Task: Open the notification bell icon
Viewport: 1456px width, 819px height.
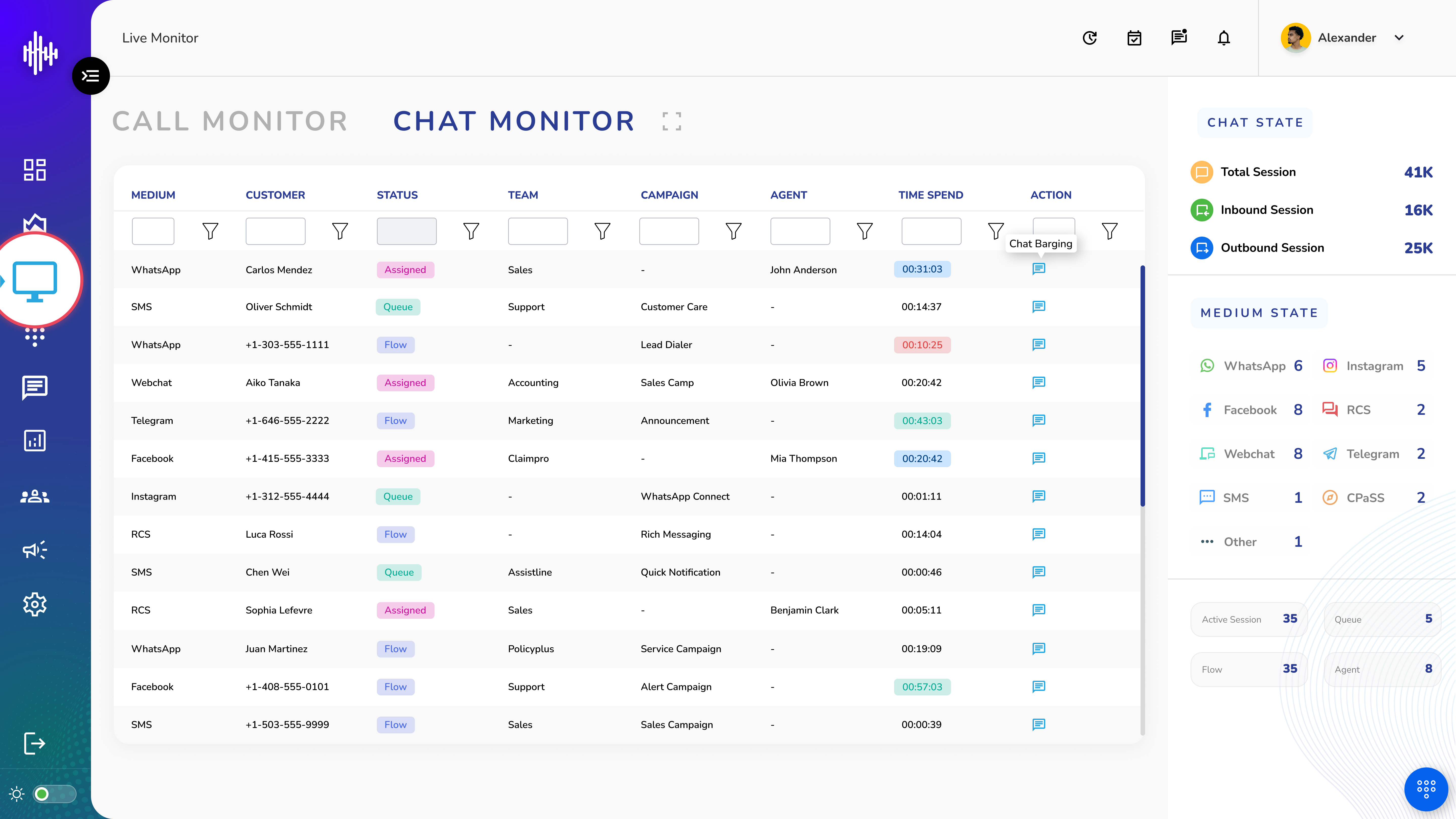Action: 1224,38
